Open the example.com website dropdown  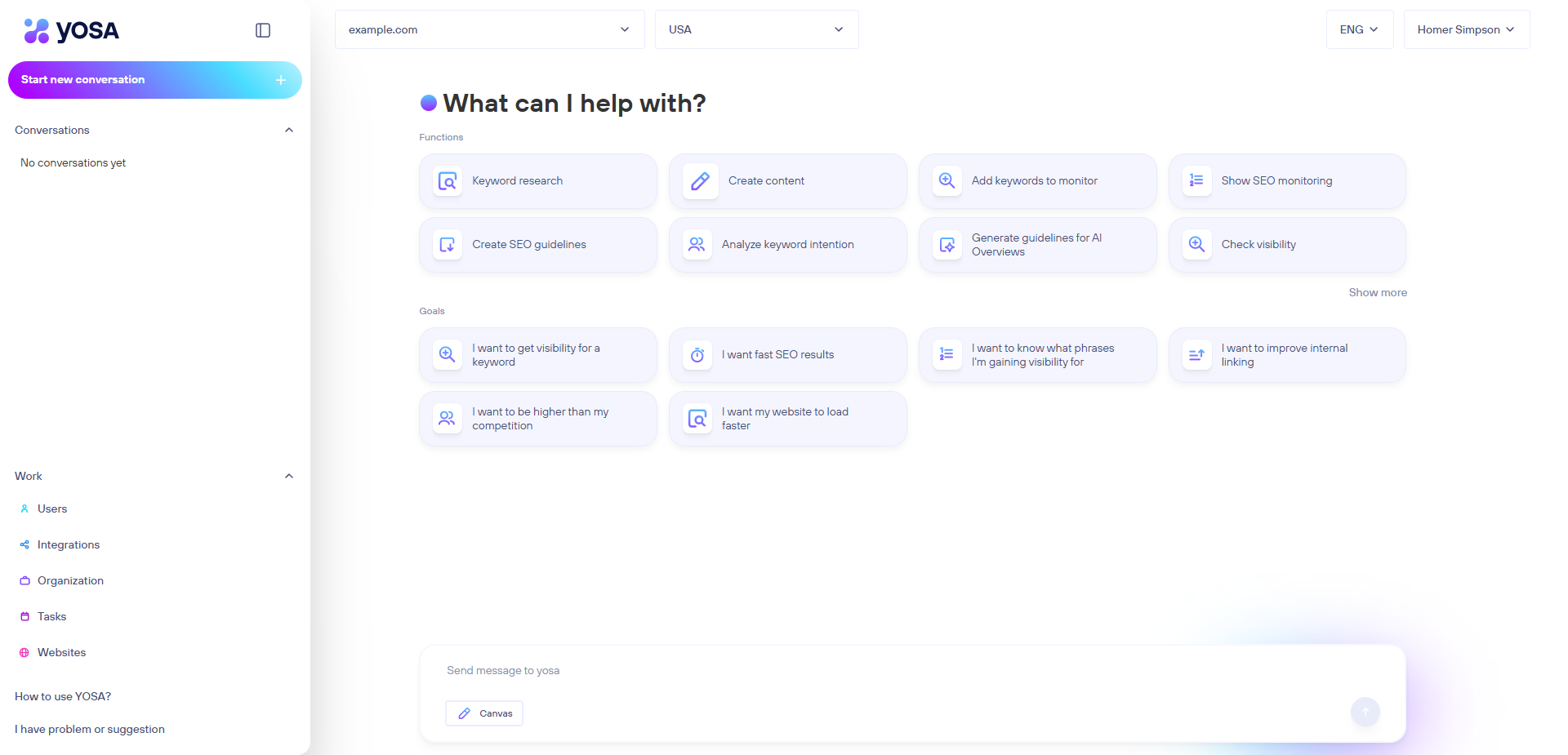click(489, 30)
